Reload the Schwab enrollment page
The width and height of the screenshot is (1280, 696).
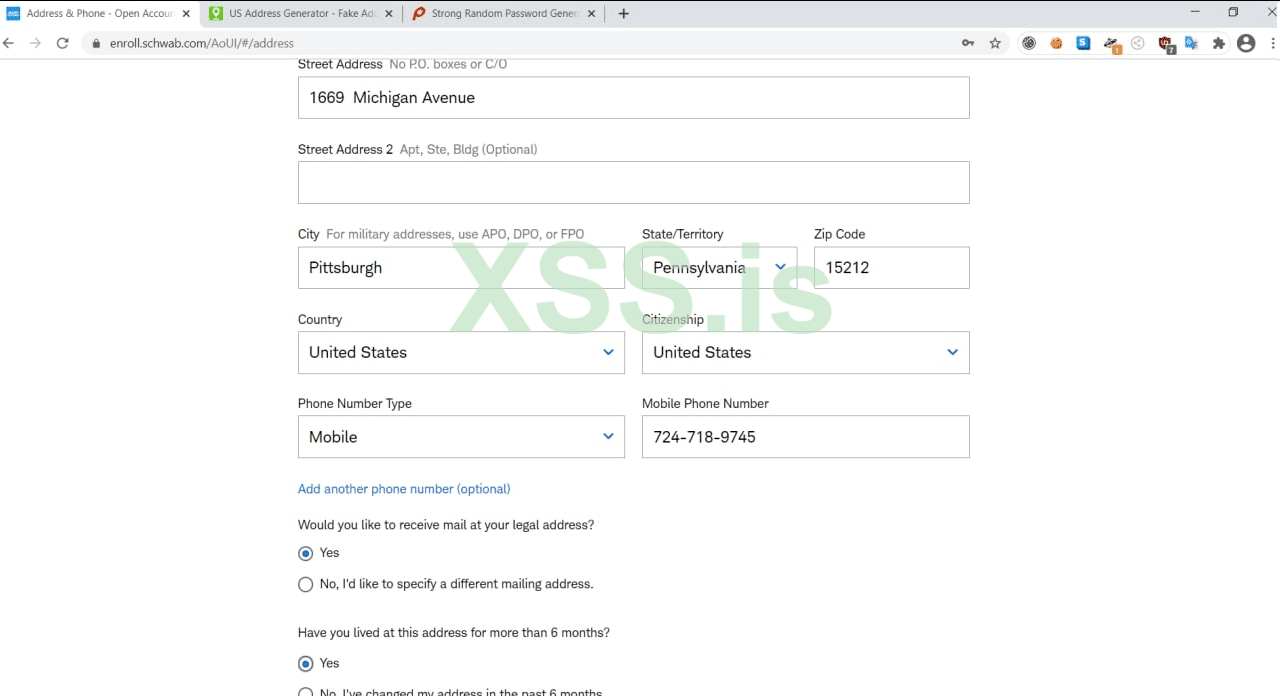[x=63, y=43]
